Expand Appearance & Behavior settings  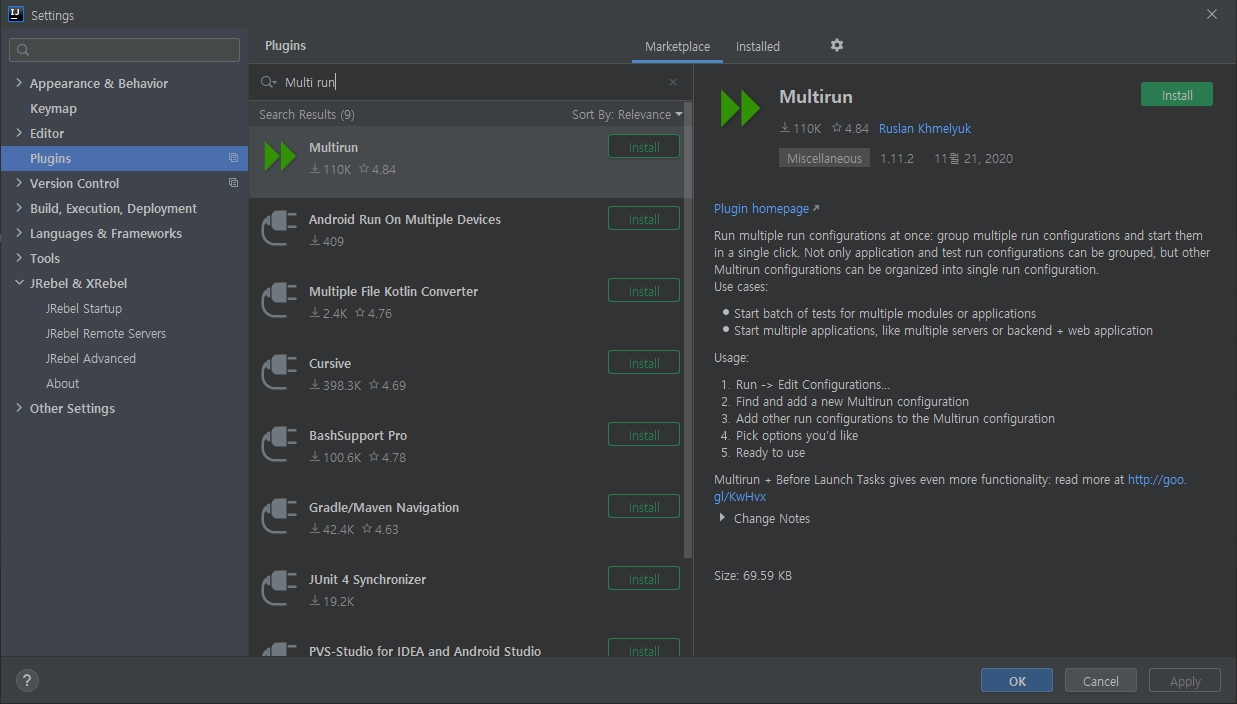[19, 83]
